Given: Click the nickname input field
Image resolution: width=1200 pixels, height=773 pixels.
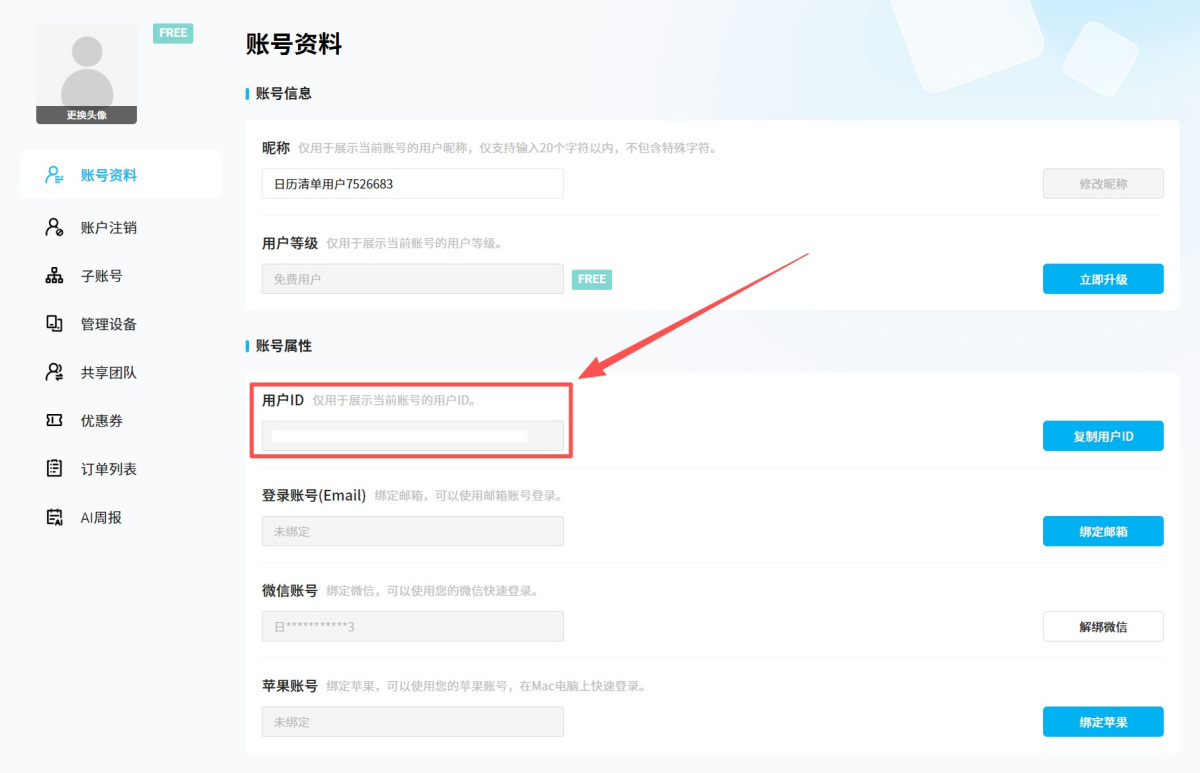Looking at the screenshot, I should pos(412,184).
